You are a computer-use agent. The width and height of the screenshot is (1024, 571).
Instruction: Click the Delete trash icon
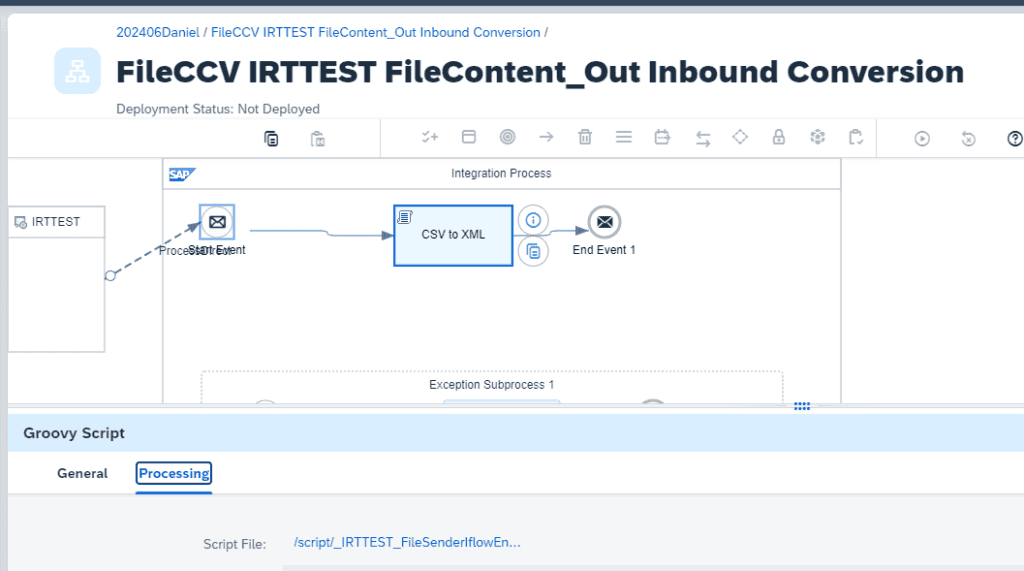[x=585, y=137]
